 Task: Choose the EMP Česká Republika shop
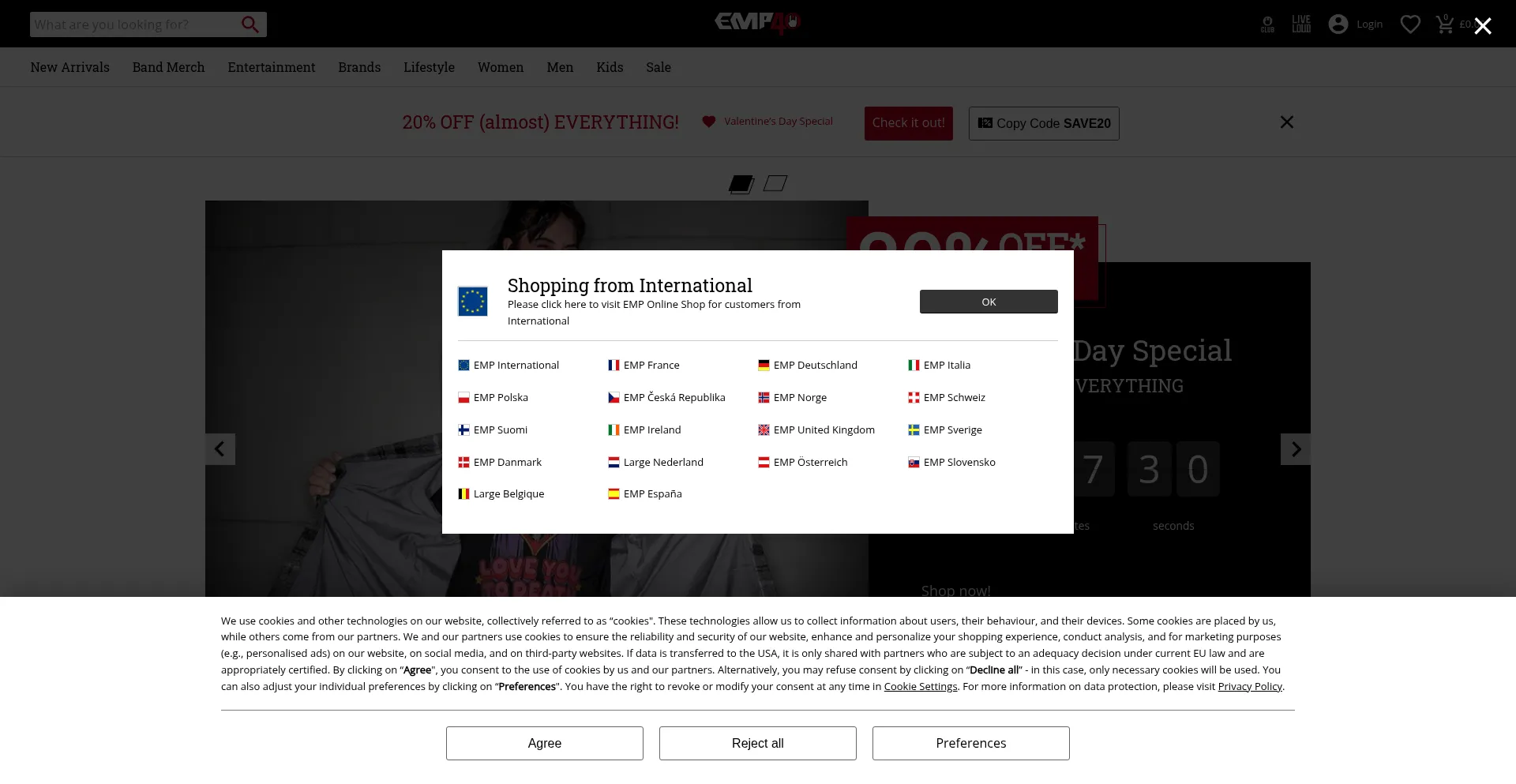[666, 397]
